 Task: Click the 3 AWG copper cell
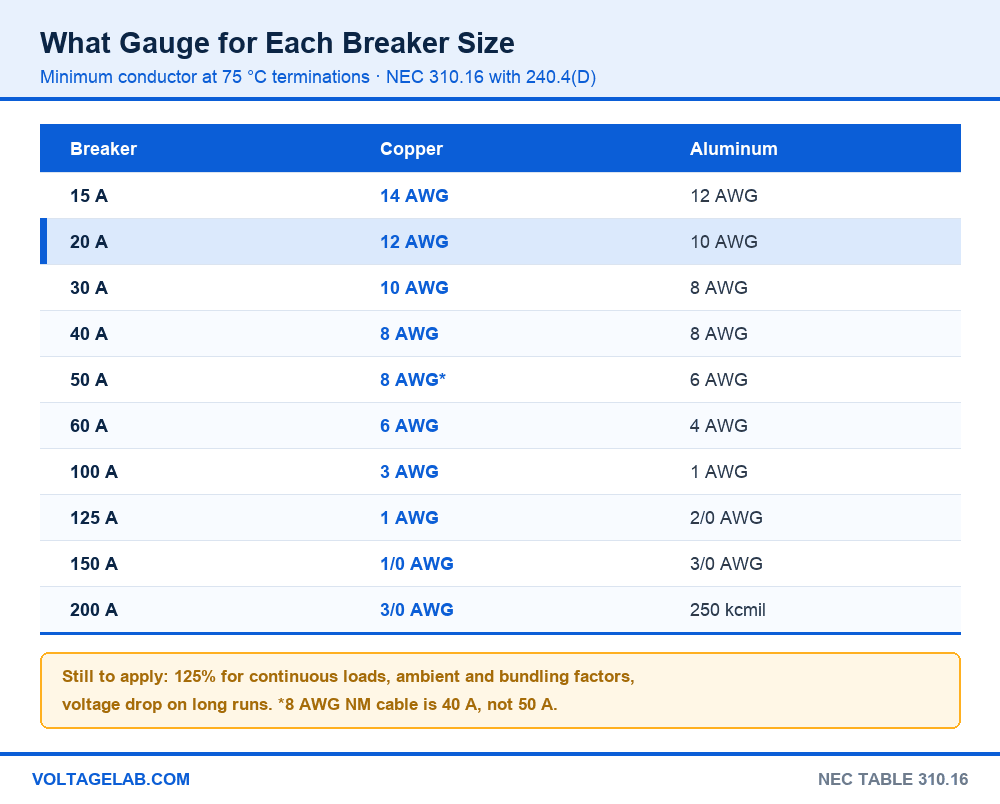pos(409,472)
